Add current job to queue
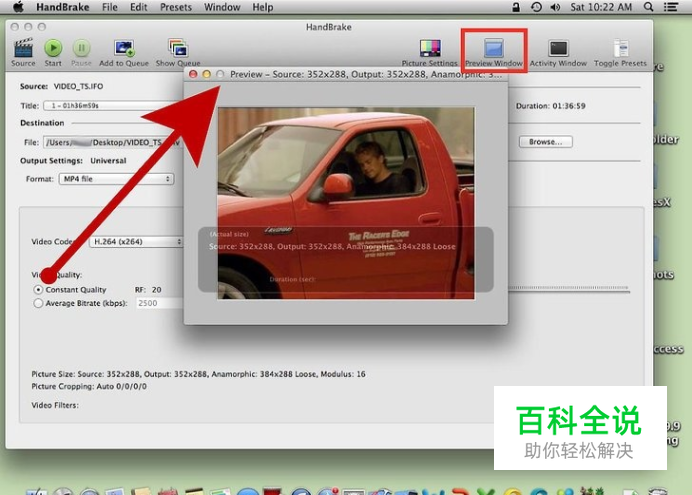Screen dimensions: 692x495 coord(124,52)
